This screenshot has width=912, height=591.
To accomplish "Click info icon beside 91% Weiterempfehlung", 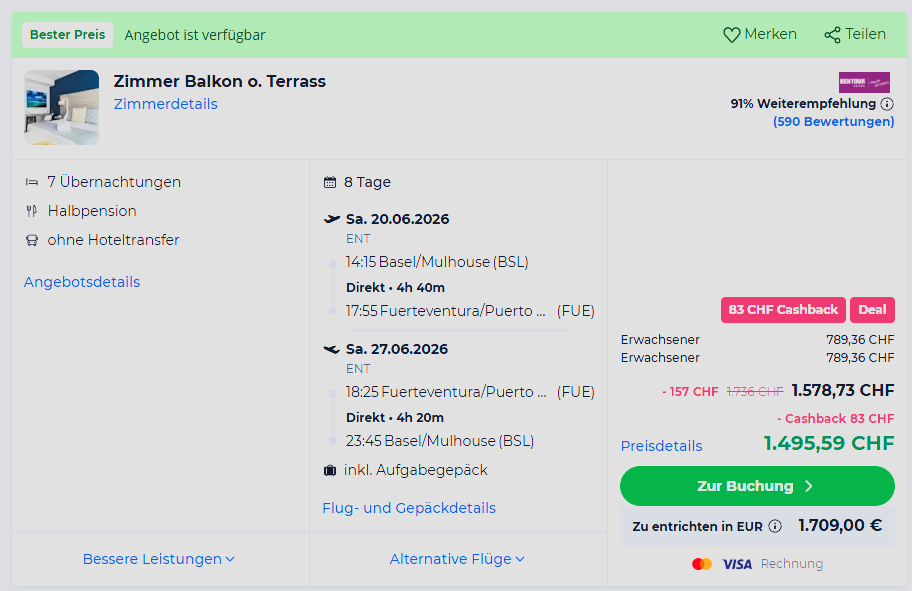I will (887, 104).
